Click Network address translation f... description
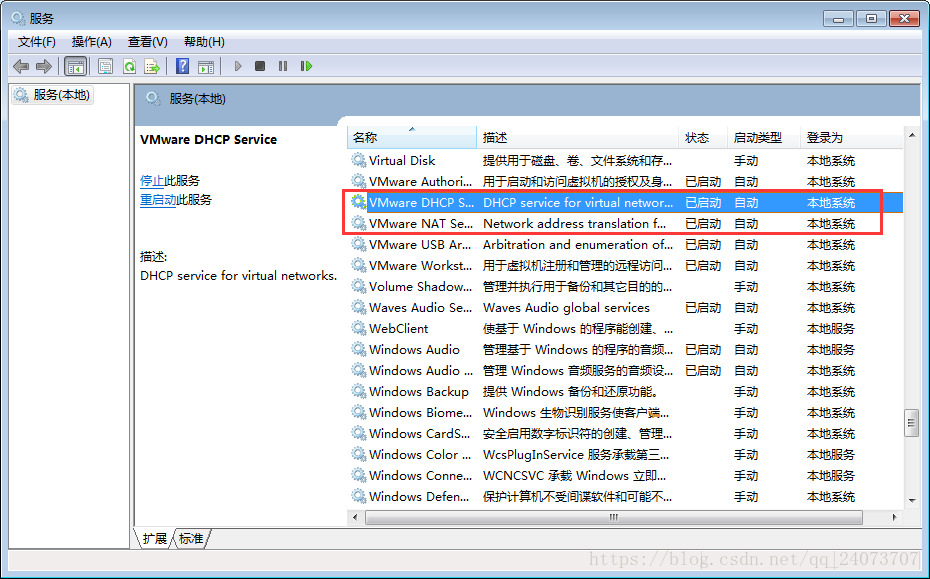Image resolution: width=930 pixels, height=579 pixels. click(575, 224)
